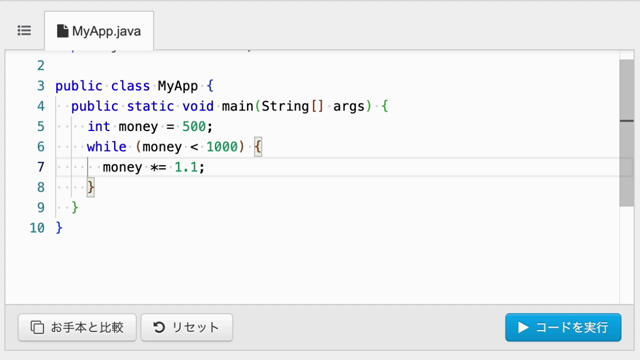Image resolution: width=640 pixels, height=360 pixels.
Task: Place cursor after 'money *= 1.1;'
Action: [x=205, y=167]
